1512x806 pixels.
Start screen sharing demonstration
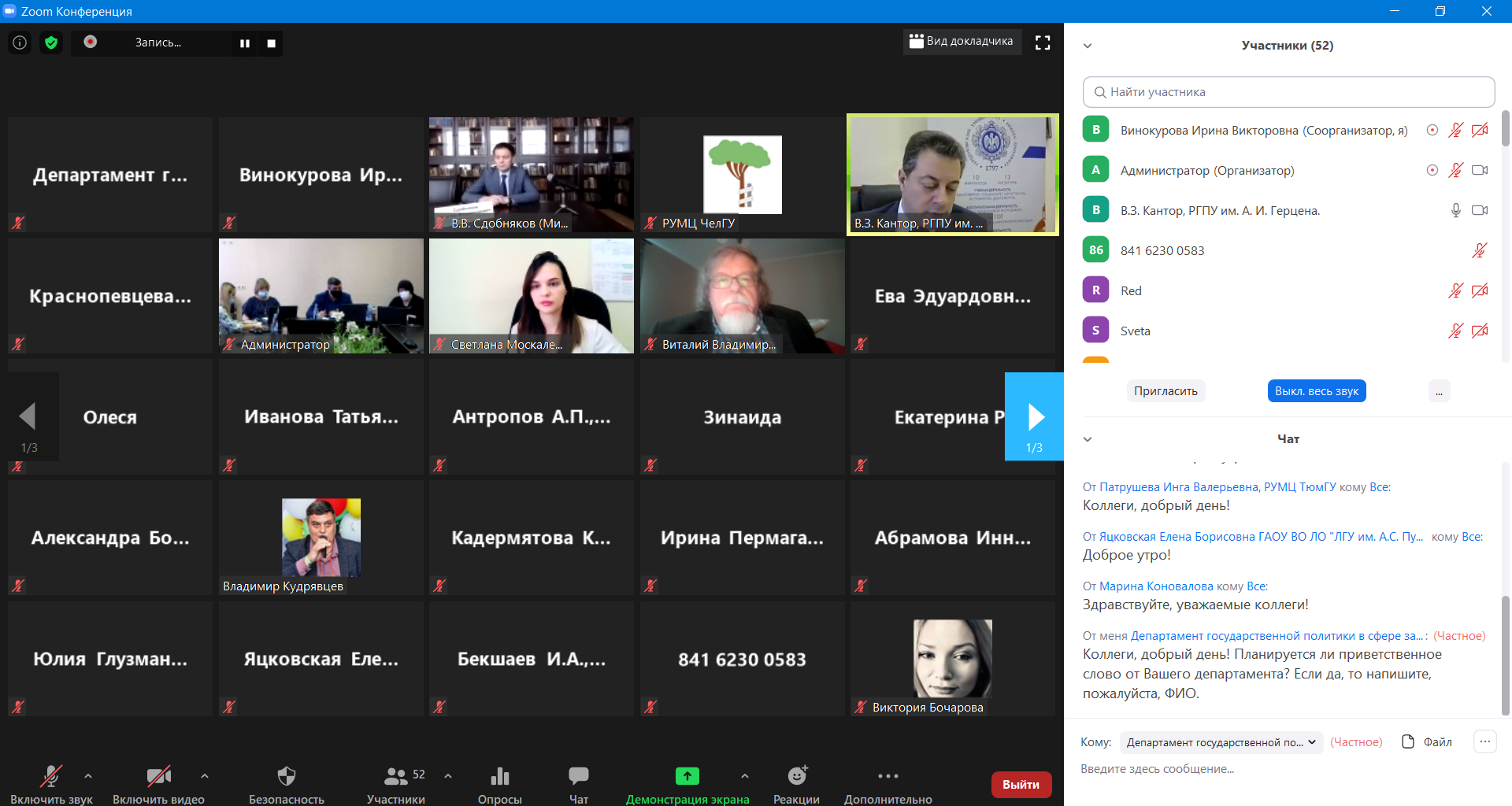click(687, 784)
